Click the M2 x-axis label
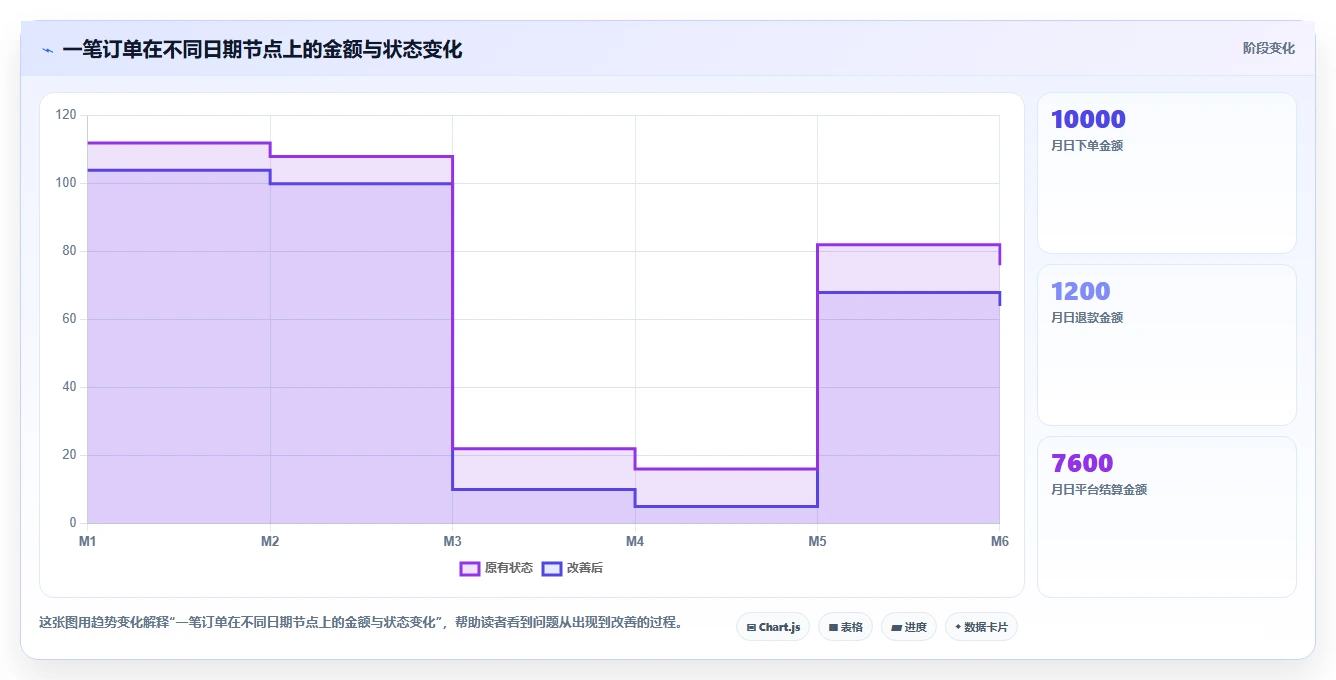 point(270,541)
